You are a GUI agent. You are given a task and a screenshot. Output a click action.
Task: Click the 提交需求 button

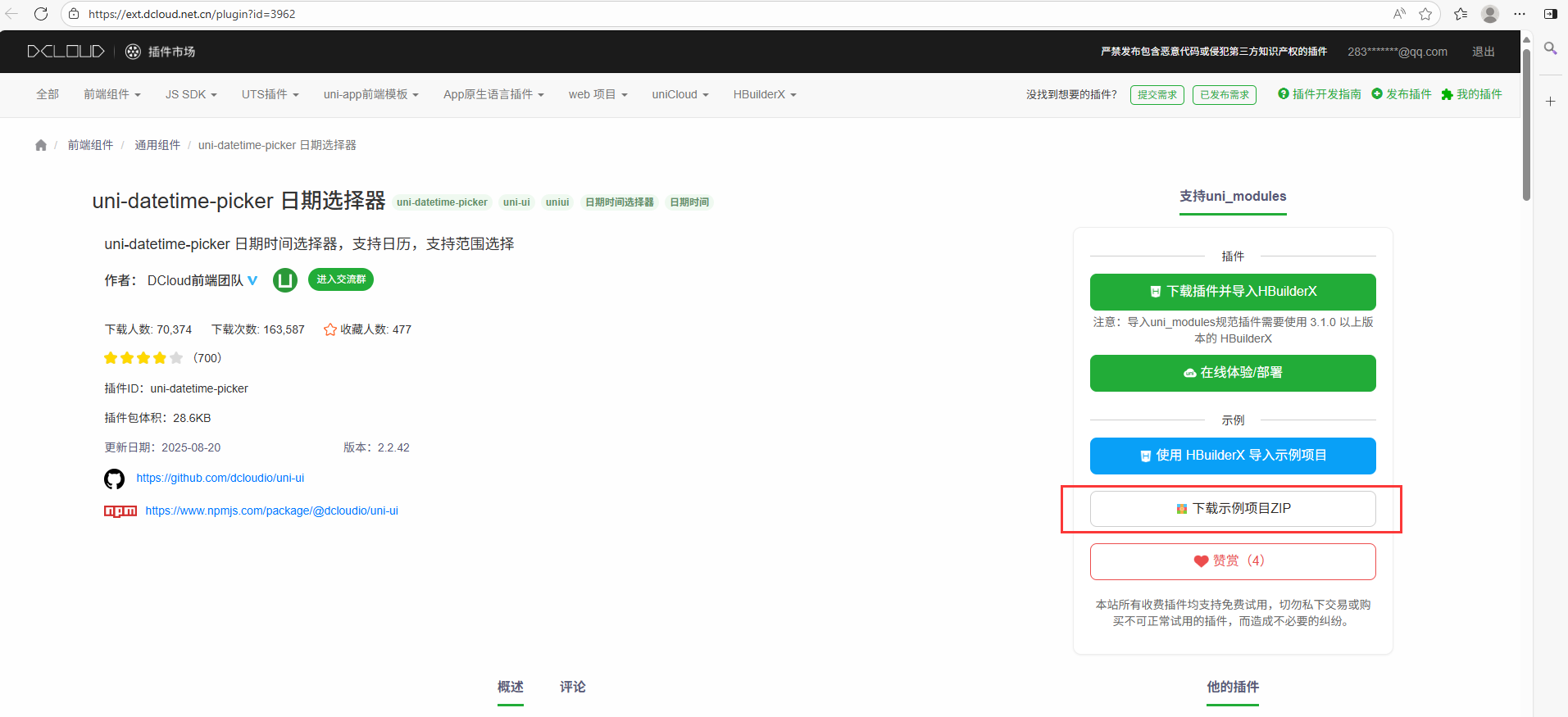point(1157,95)
